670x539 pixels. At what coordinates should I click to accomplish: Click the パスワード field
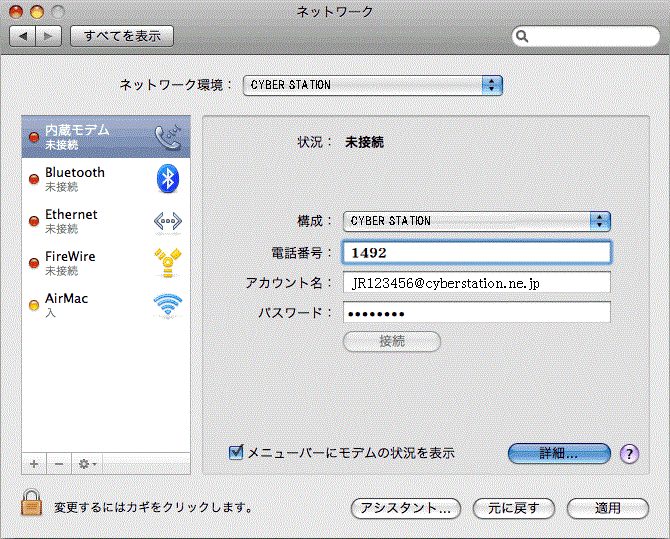coord(477,312)
